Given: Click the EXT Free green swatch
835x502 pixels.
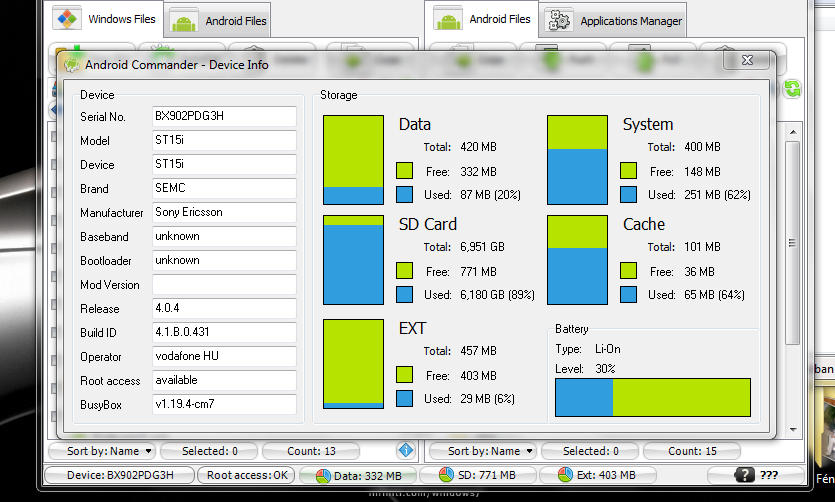Looking at the screenshot, I should (x=404, y=375).
